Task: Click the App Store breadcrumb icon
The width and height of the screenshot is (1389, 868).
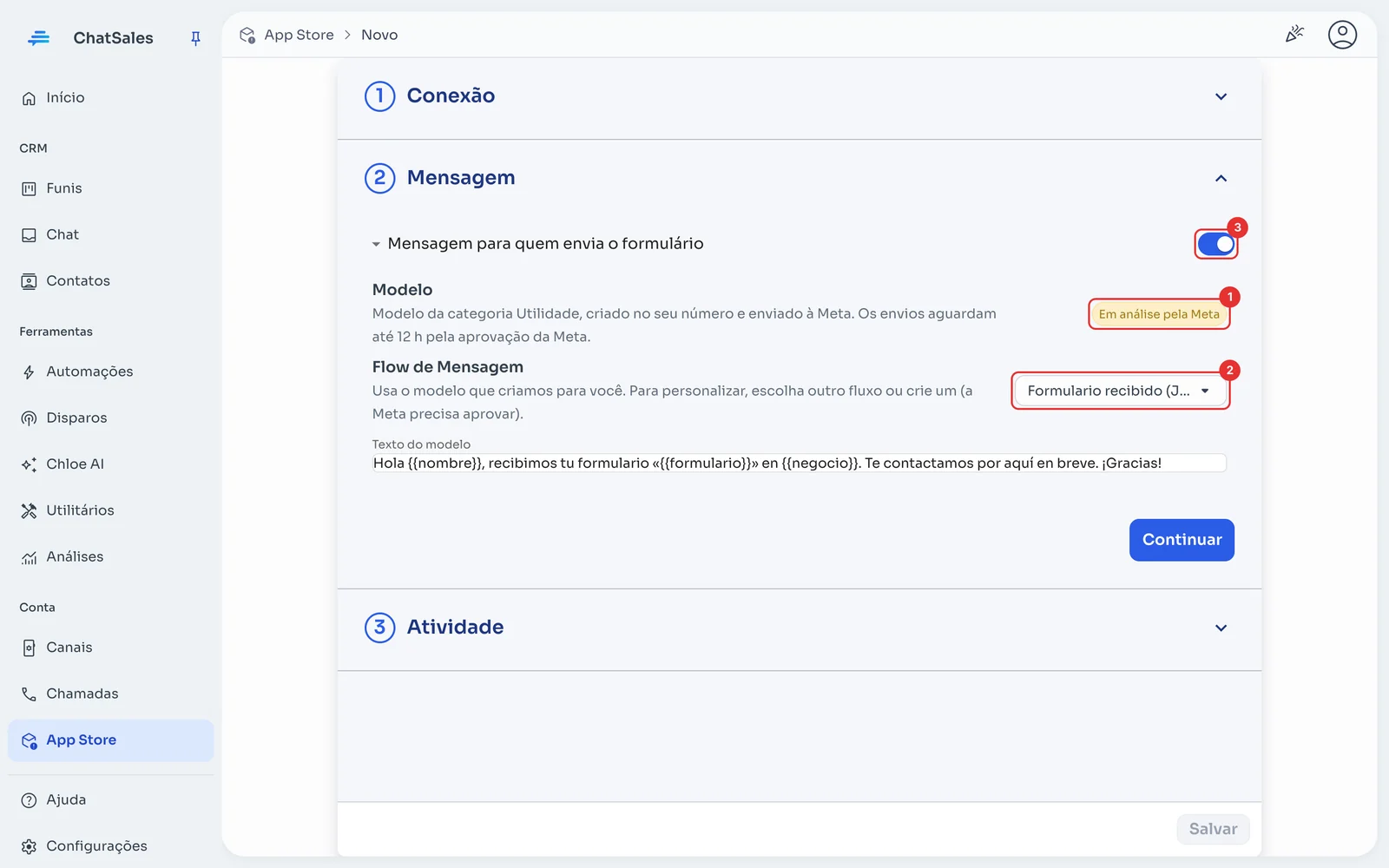Action: tap(247, 36)
